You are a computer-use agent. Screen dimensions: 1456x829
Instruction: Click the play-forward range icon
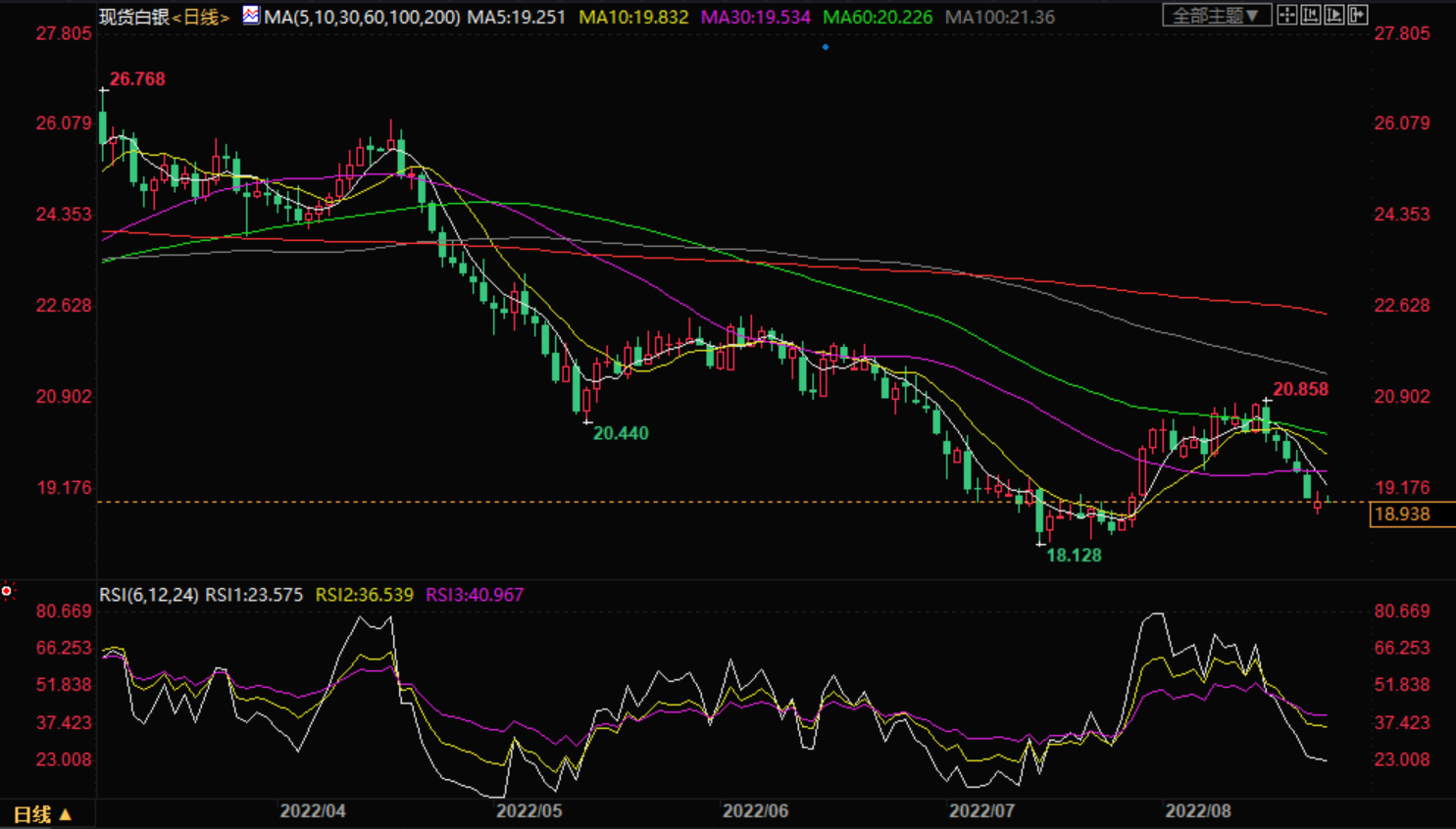coord(1334,15)
